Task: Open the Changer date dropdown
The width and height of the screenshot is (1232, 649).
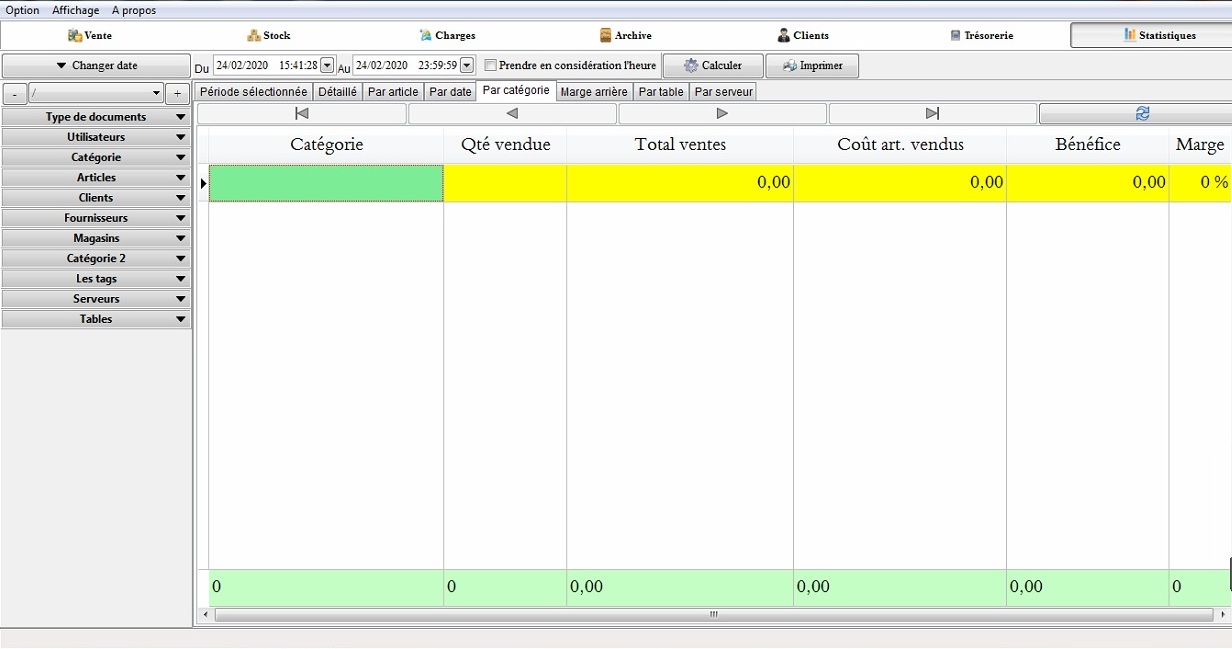Action: point(96,66)
